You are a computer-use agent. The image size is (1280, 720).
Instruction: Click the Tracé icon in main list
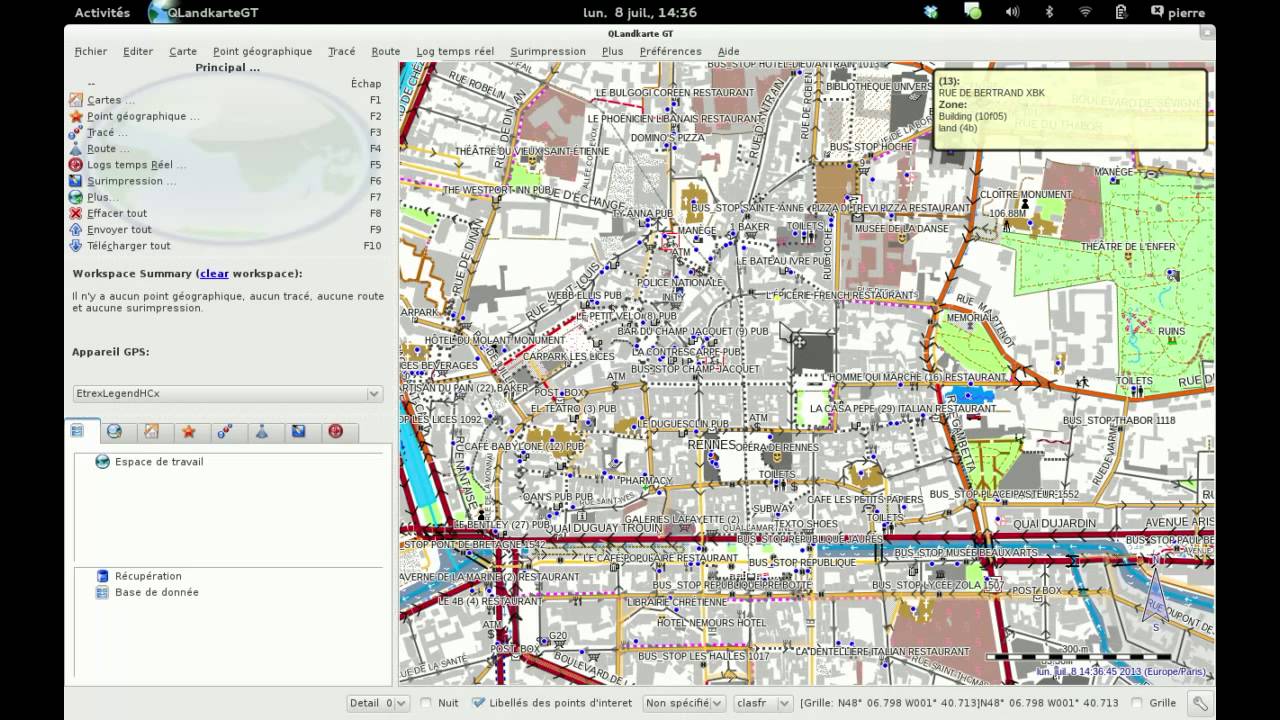pos(76,132)
